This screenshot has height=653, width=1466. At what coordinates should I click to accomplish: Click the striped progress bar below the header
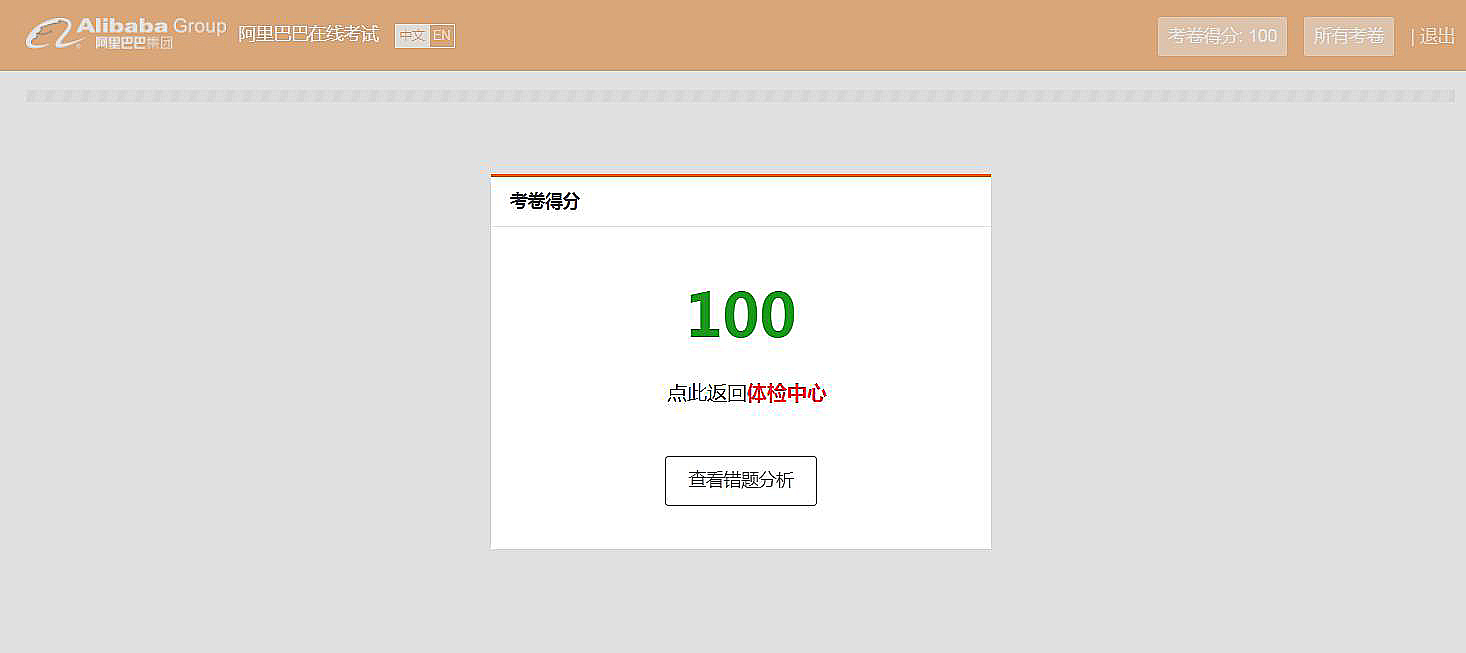740,96
